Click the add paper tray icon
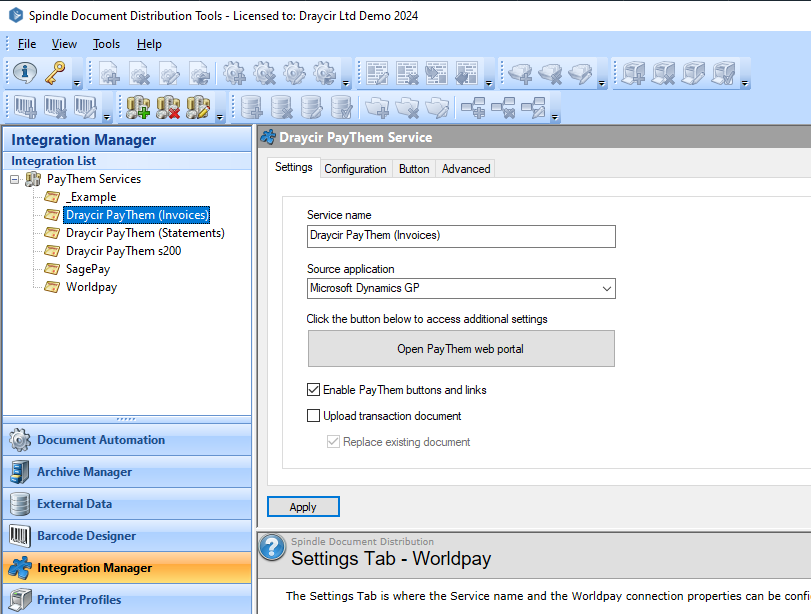The width and height of the screenshot is (811, 614). click(520, 73)
